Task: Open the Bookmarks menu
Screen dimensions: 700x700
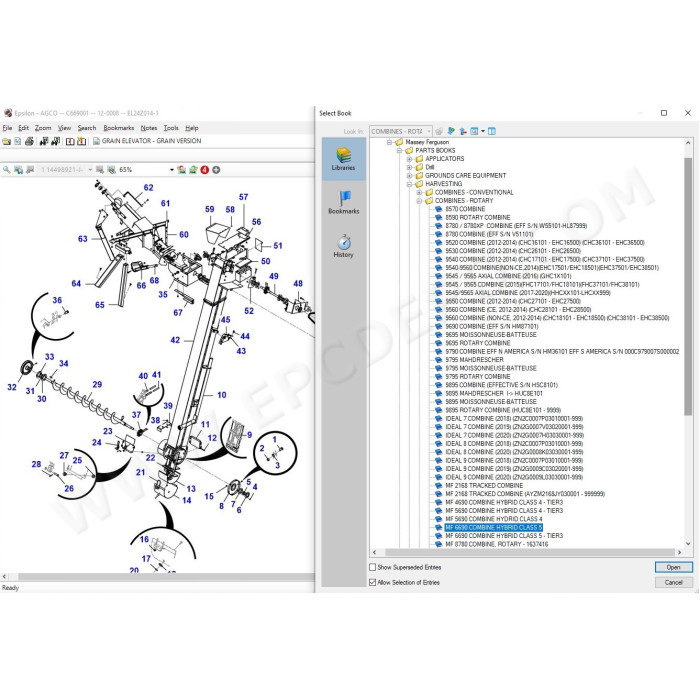Action: click(118, 128)
